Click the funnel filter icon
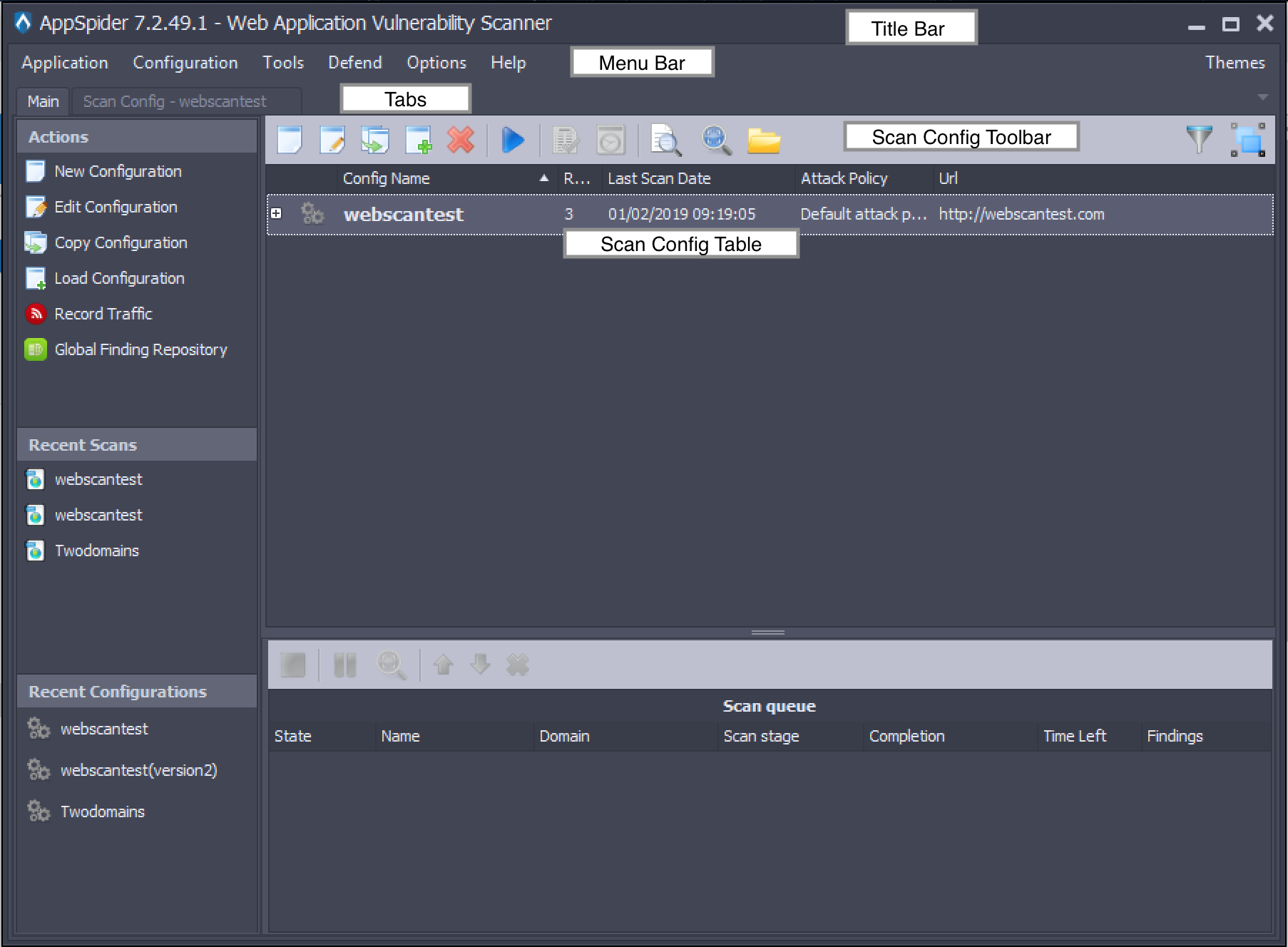The height and width of the screenshot is (947, 1288). coord(1199,139)
